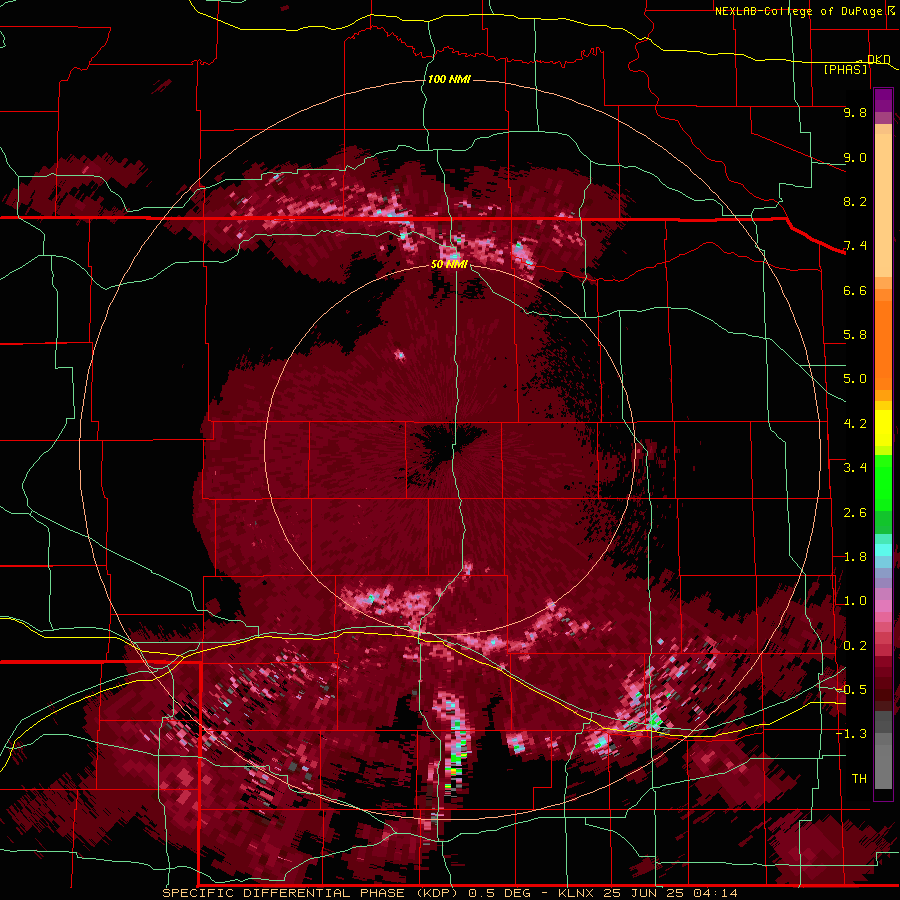Click the 4.2 legend value
The height and width of the screenshot is (900, 900).
pos(855,424)
